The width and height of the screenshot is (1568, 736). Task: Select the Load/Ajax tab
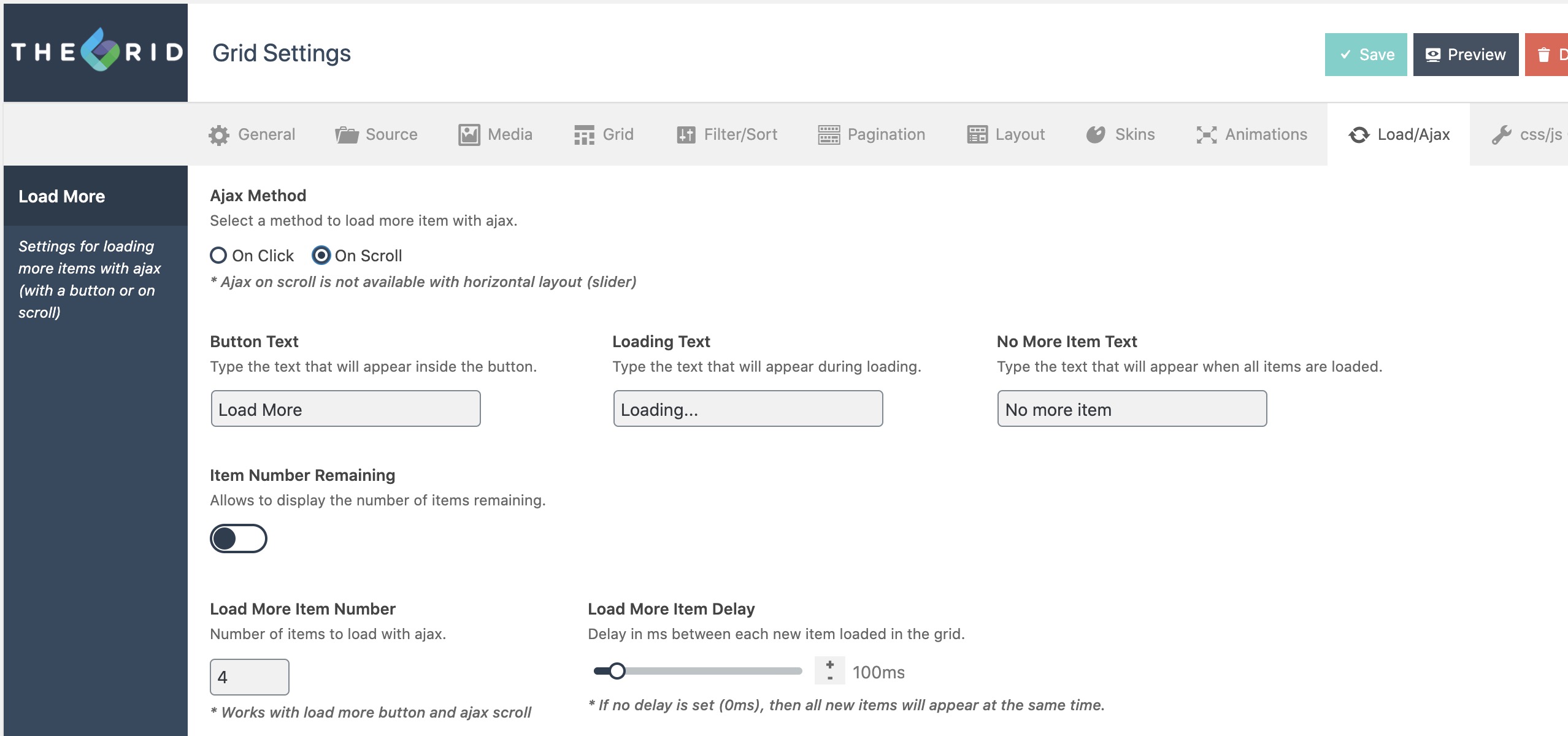(x=1399, y=135)
